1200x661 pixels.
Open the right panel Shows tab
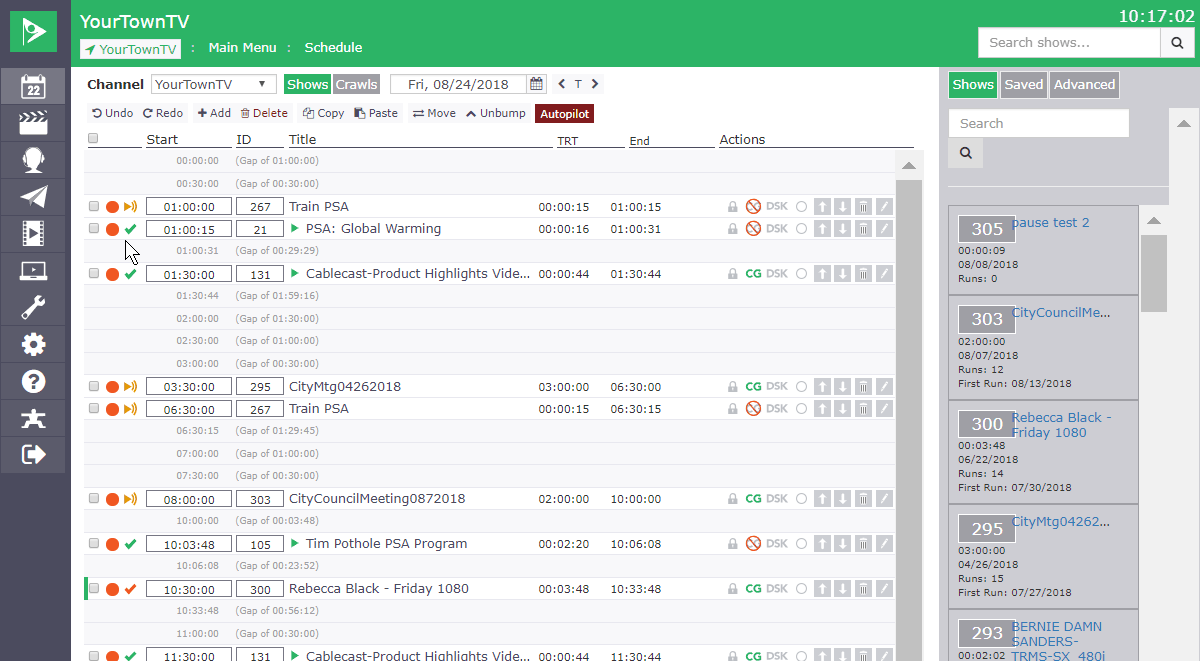973,85
